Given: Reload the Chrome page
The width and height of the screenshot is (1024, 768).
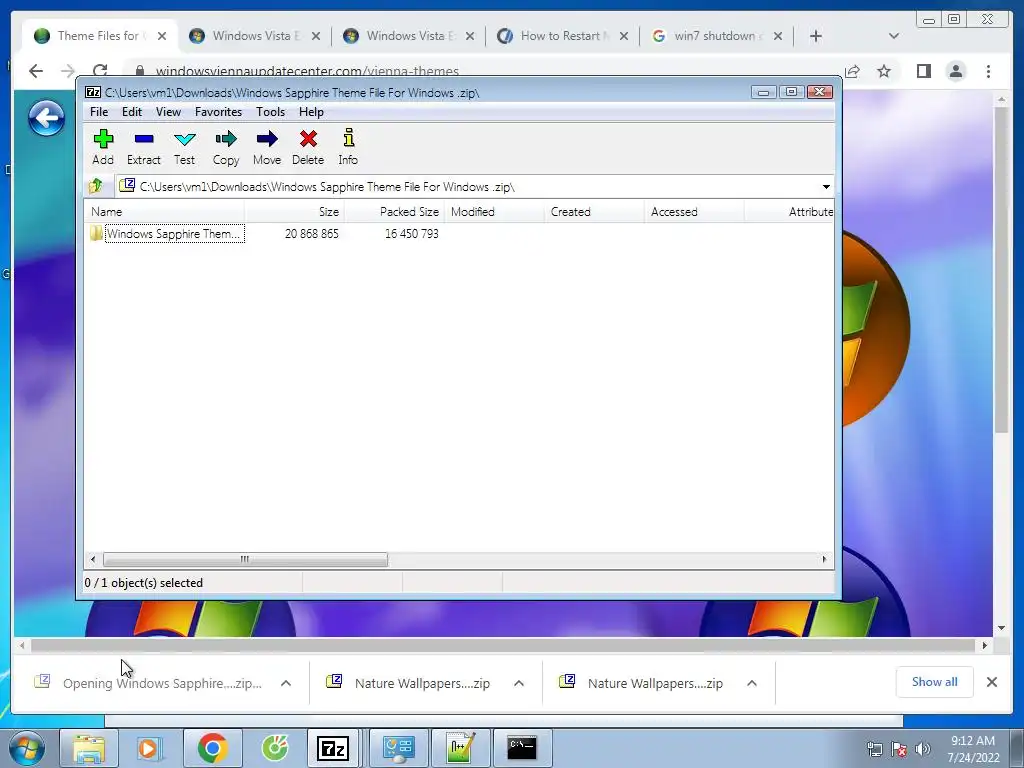Looking at the screenshot, I should tap(100, 71).
